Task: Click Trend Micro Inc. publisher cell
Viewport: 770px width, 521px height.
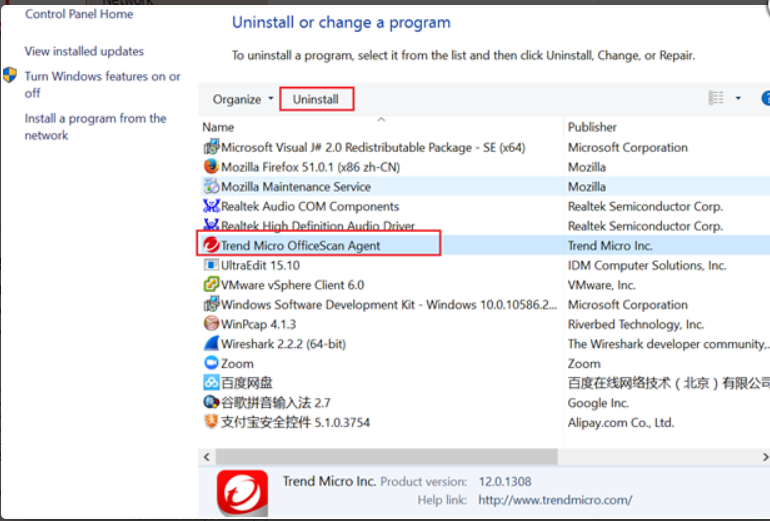Action: pyautogui.click(x=609, y=246)
